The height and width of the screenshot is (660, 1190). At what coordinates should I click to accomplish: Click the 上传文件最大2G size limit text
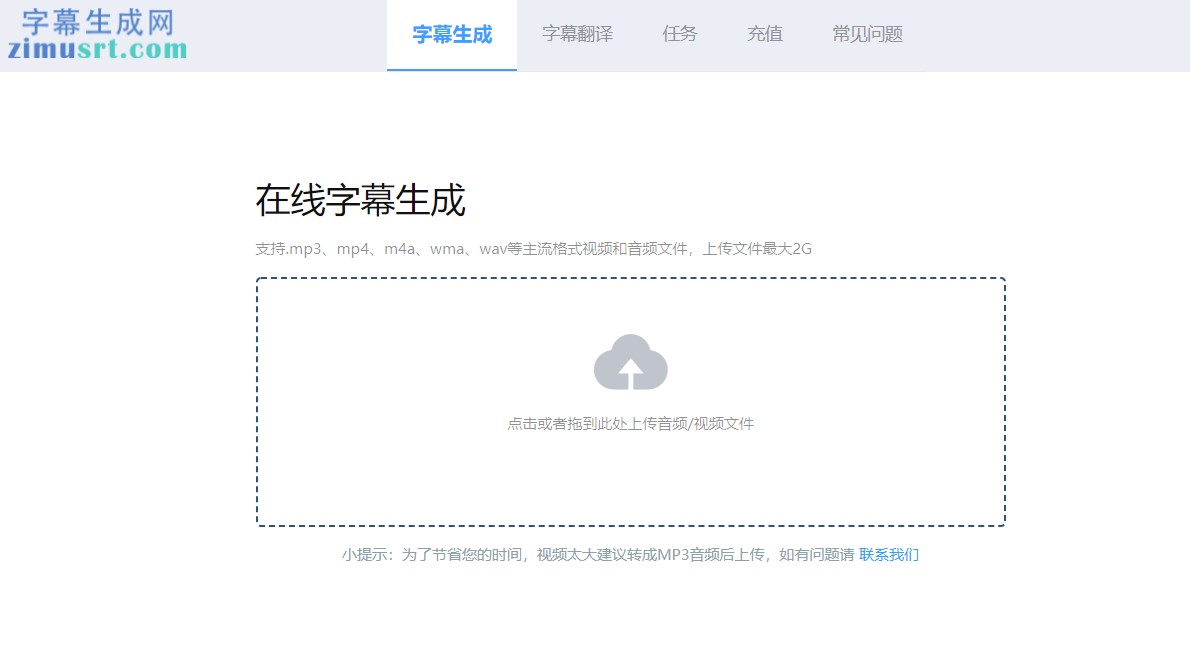(x=757, y=249)
